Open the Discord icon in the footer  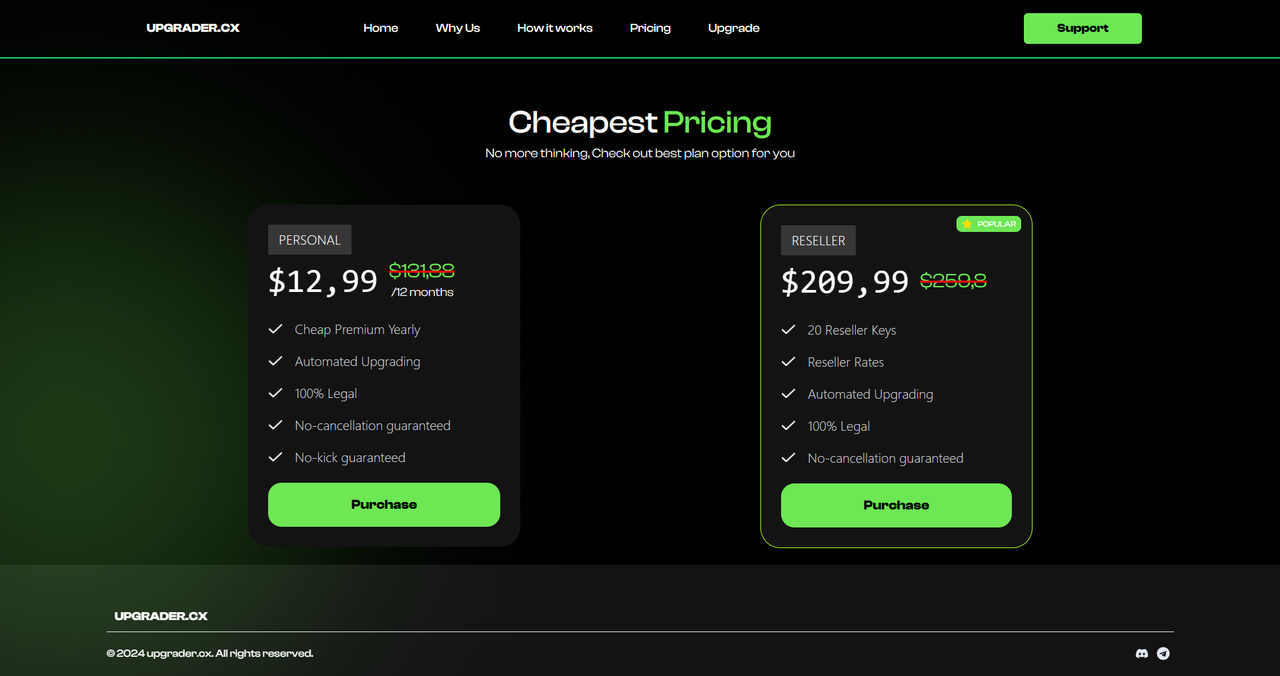(1142, 653)
